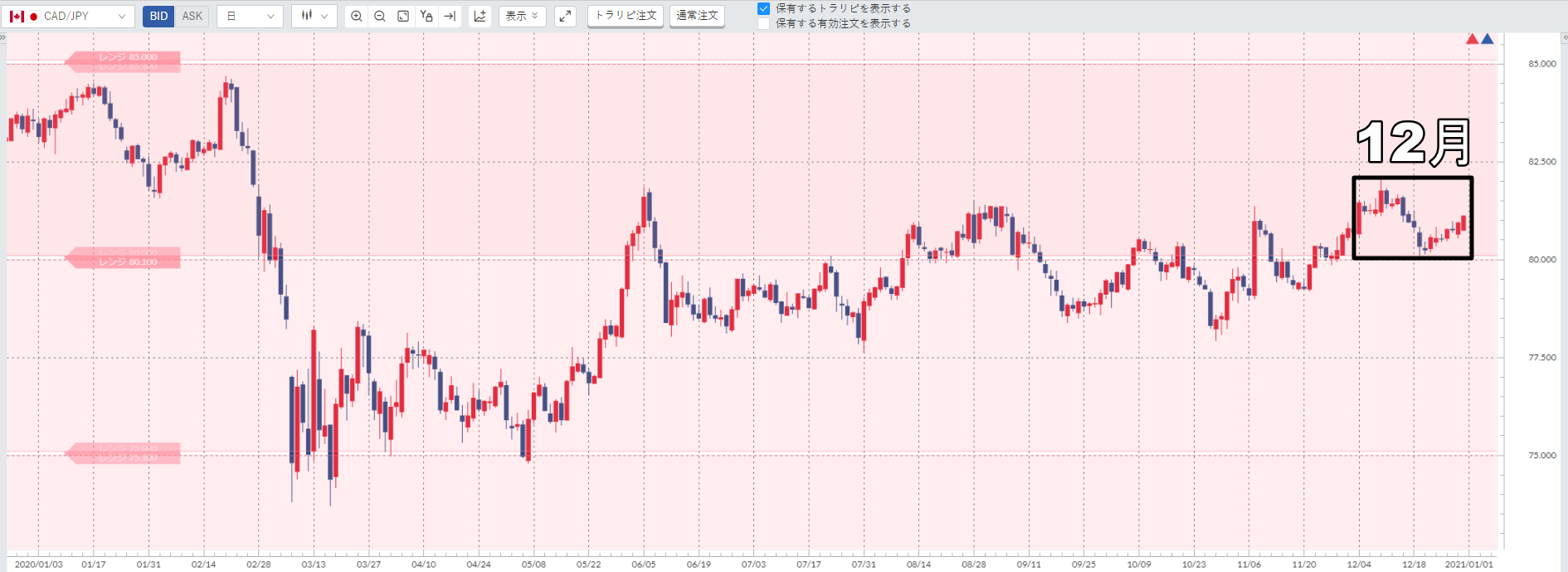Expand the collapsed right side panel arrows
The width and height of the screenshot is (1568, 572).
pos(1565,37)
